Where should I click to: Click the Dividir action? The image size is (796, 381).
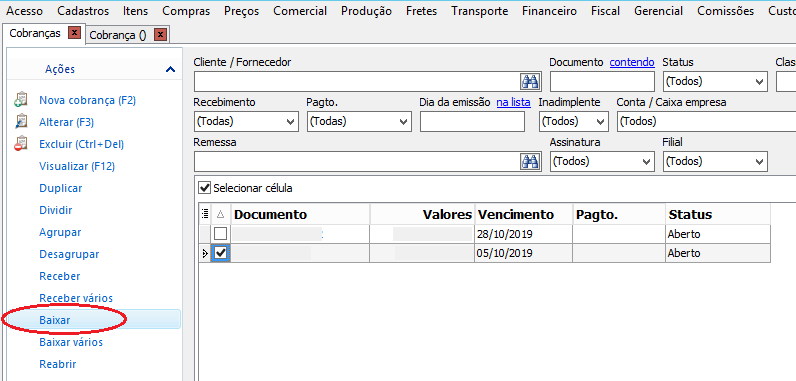click(x=55, y=210)
